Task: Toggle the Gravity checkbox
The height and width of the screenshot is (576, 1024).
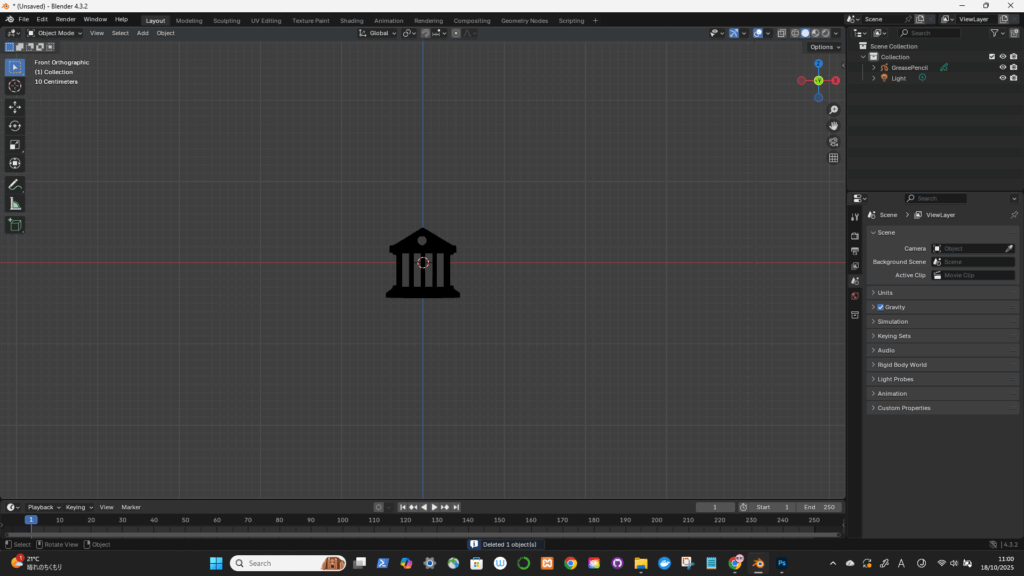Action: 880,307
